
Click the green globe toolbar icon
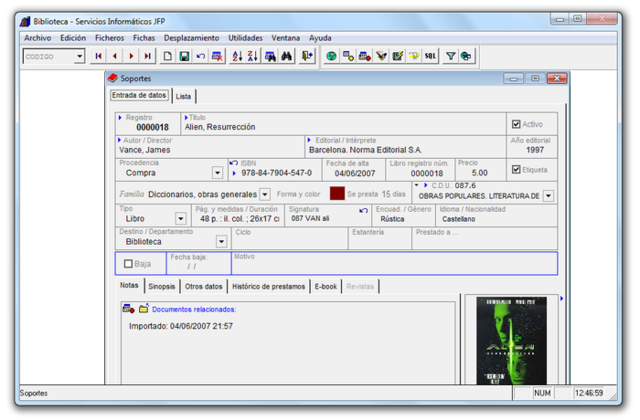(331, 56)
